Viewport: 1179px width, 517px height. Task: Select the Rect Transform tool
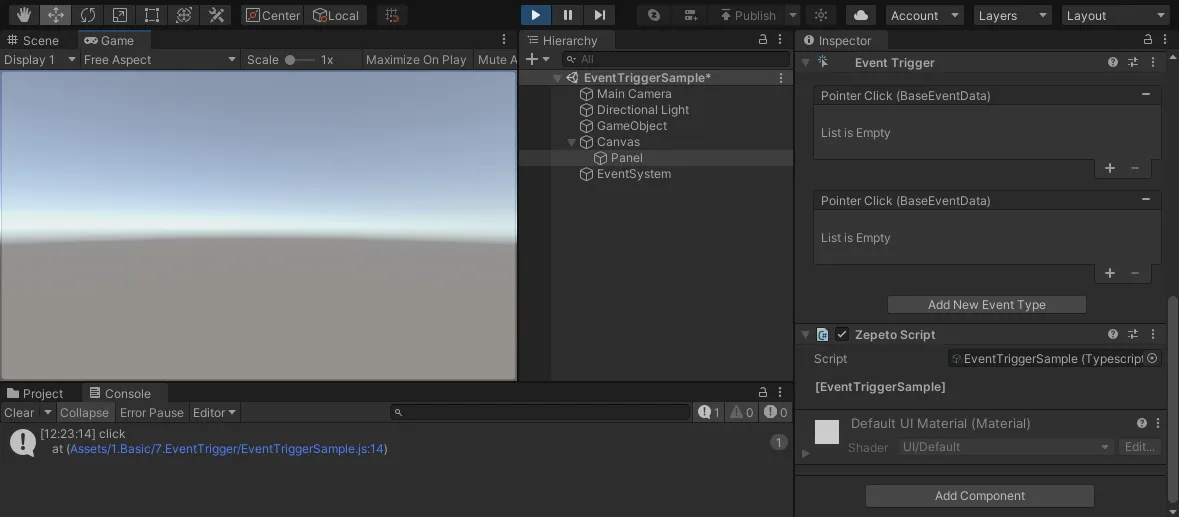[152, 15]
